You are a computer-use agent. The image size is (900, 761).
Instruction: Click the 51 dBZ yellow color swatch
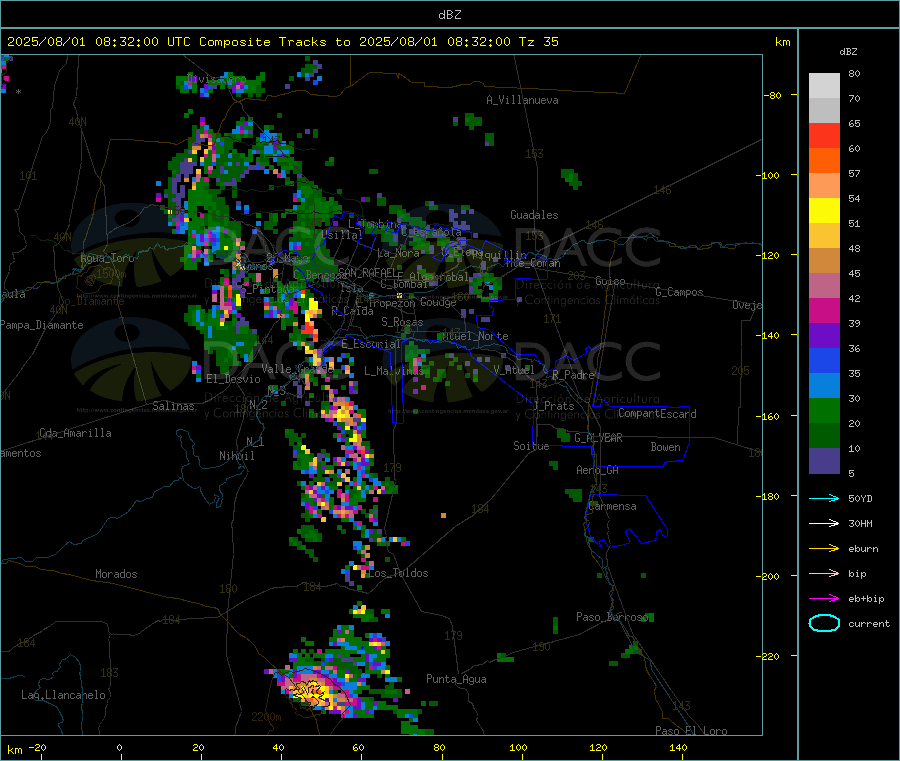tap(824, 211)
